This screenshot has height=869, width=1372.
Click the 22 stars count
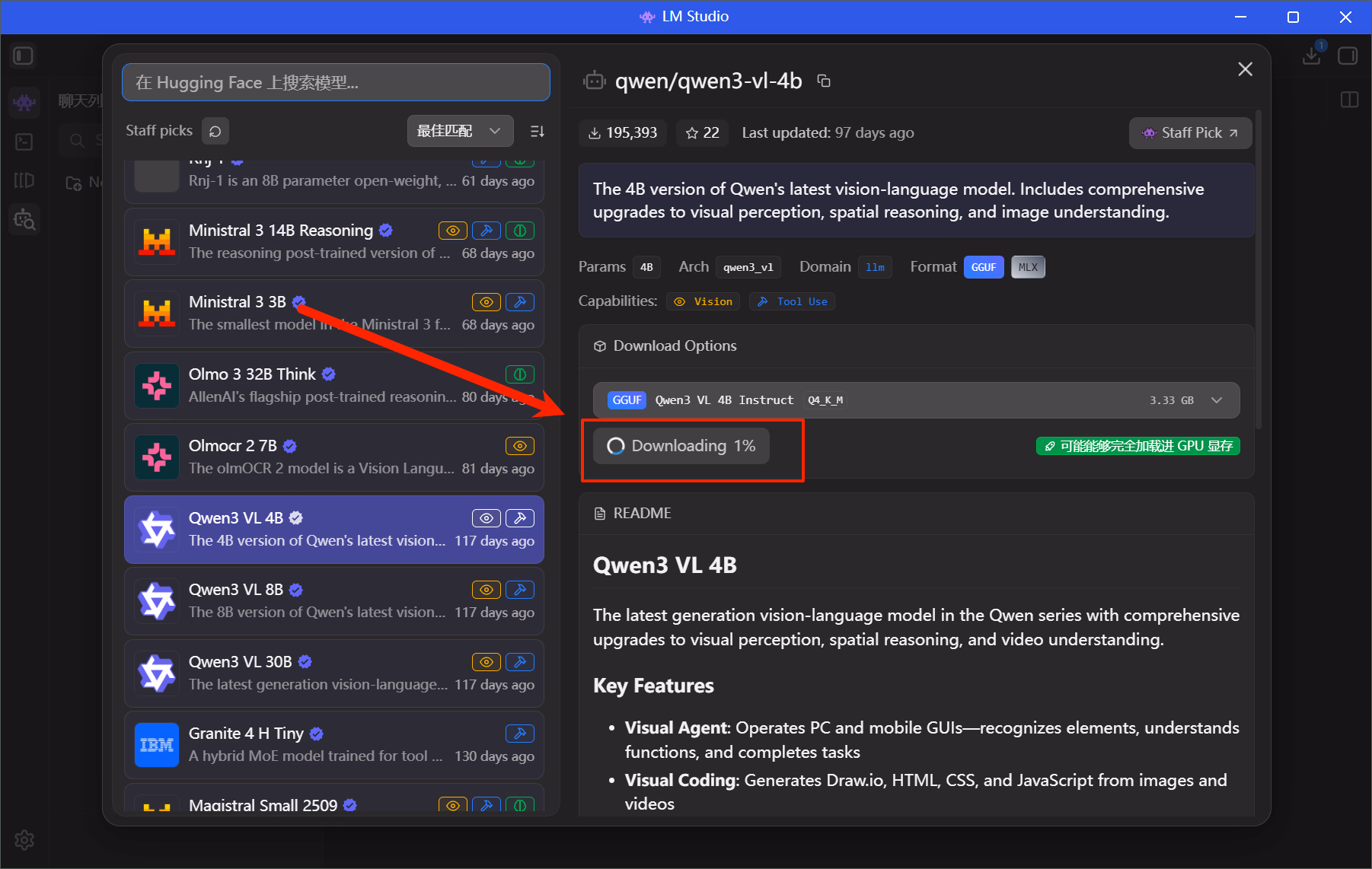point(702,133)
